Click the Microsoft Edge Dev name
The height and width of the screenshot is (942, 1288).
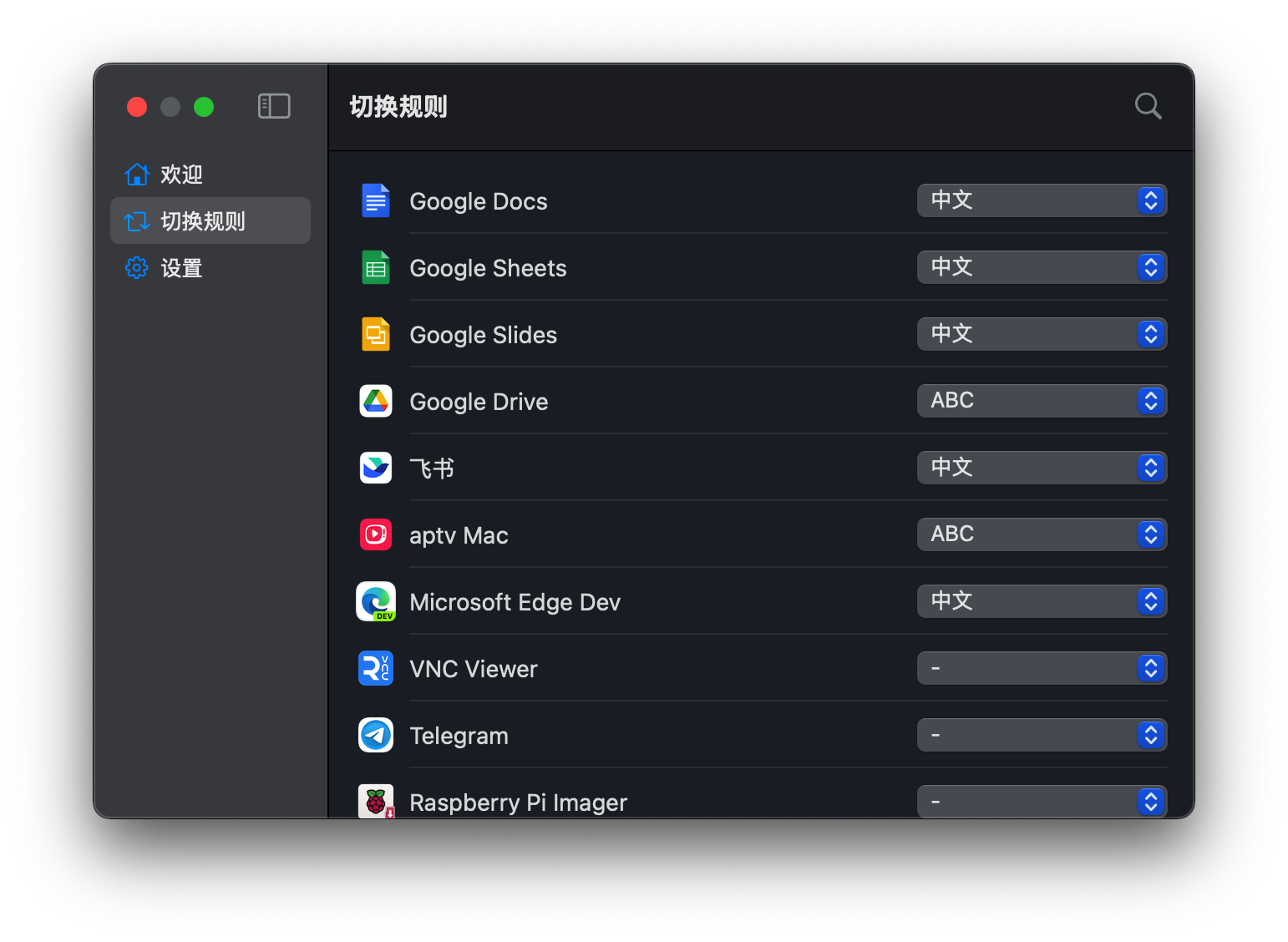tap(515, 602)
